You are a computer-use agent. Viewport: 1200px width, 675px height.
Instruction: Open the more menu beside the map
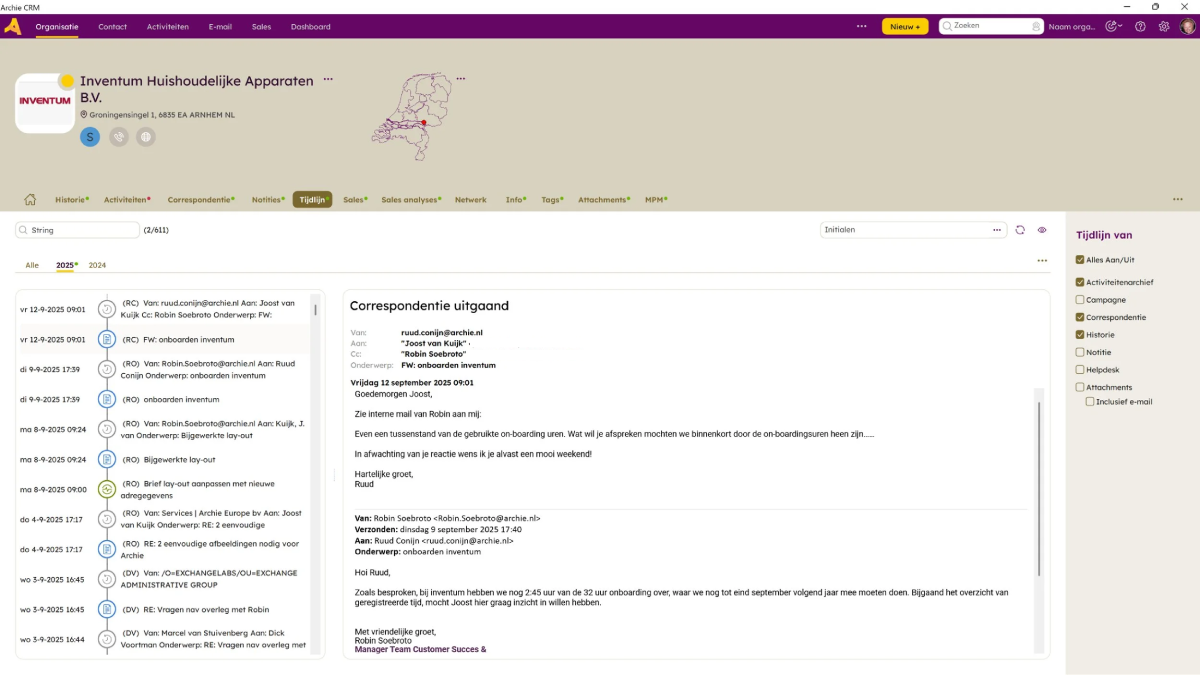(x=460, y=78)
